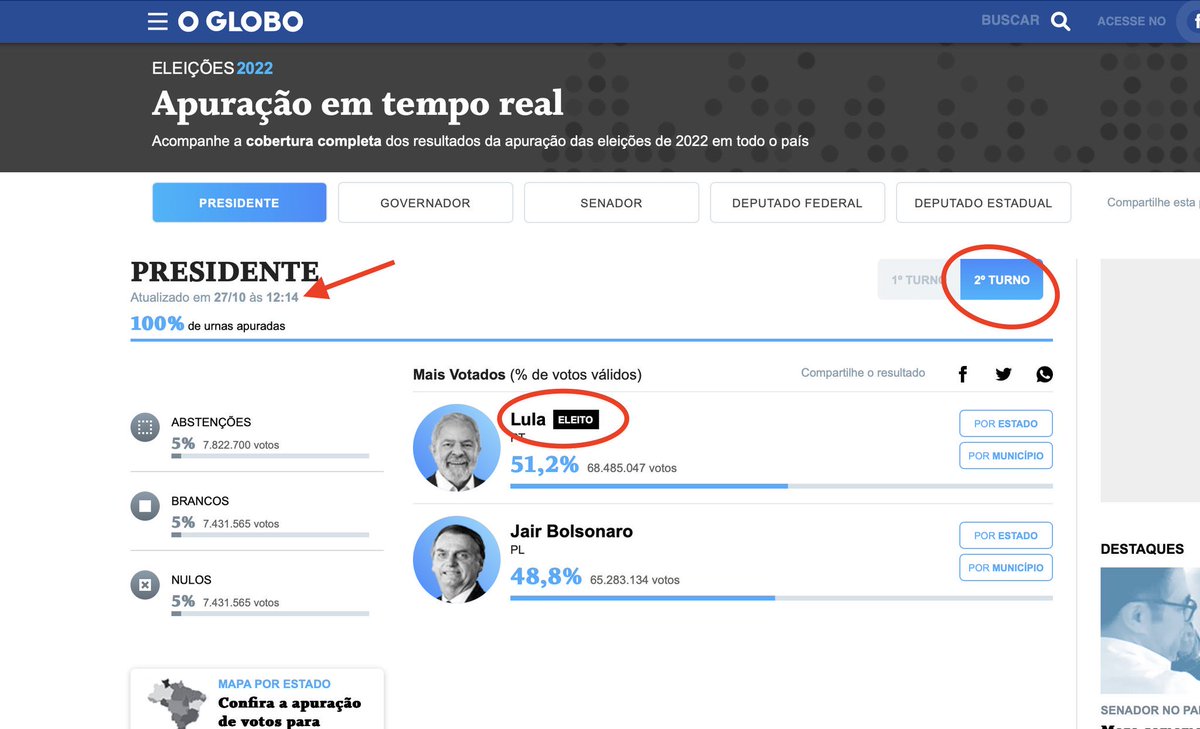View Bolsonaro's results POR ESTADO
The image size is (1200, 729).
tap(1006, 535)
